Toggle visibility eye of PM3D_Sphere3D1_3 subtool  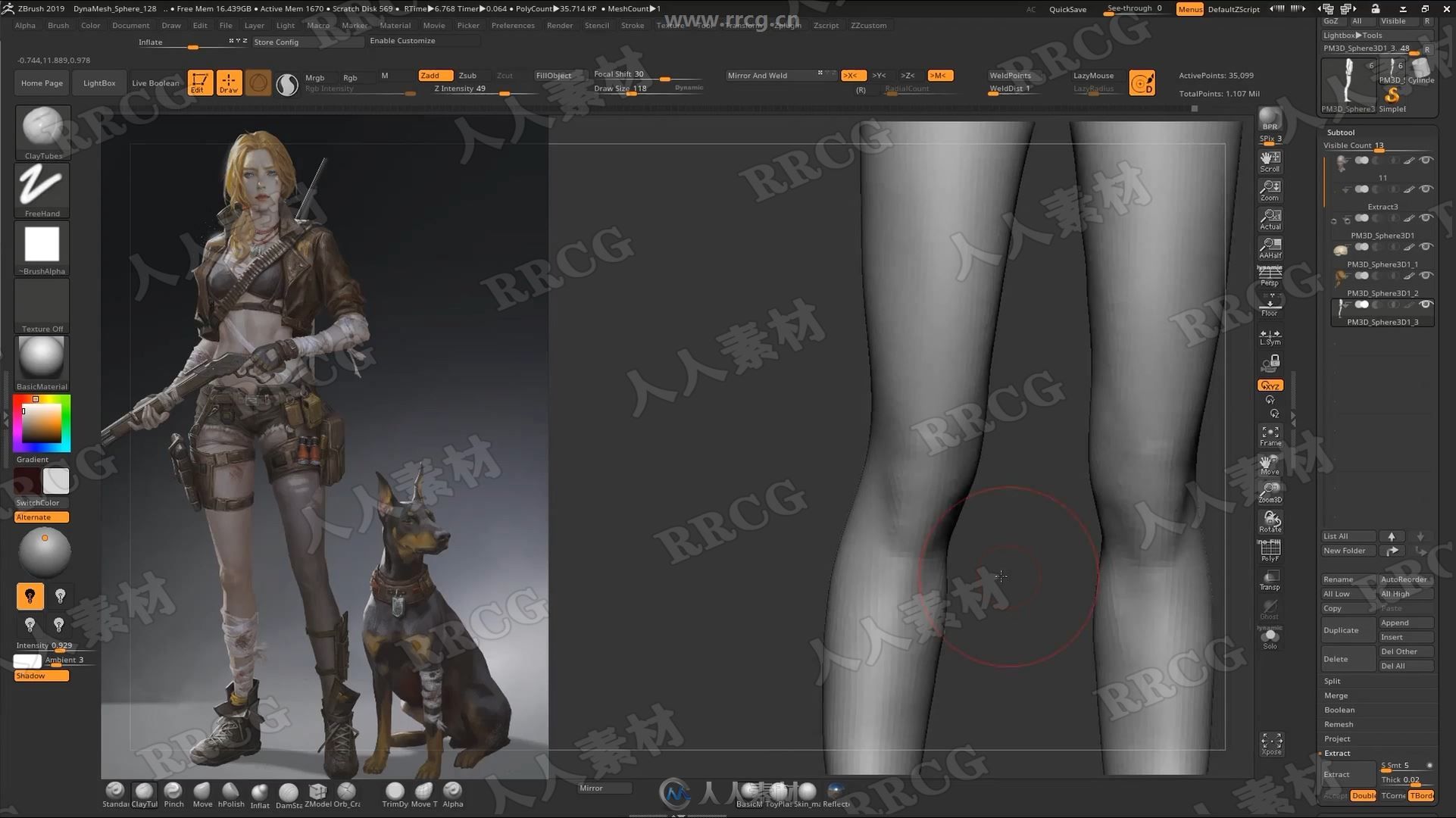pyautogui.click(x=1426, y=304)
